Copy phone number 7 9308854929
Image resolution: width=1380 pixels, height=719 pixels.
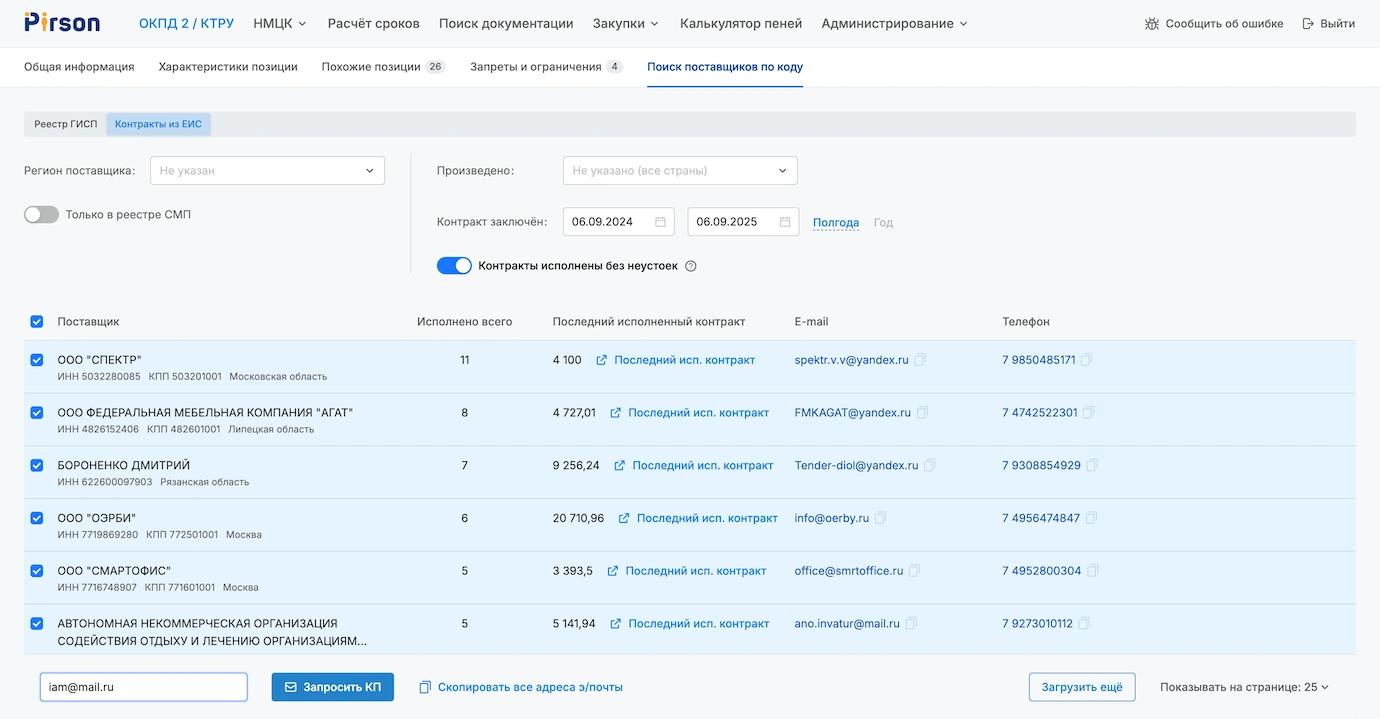(1092, 466)
